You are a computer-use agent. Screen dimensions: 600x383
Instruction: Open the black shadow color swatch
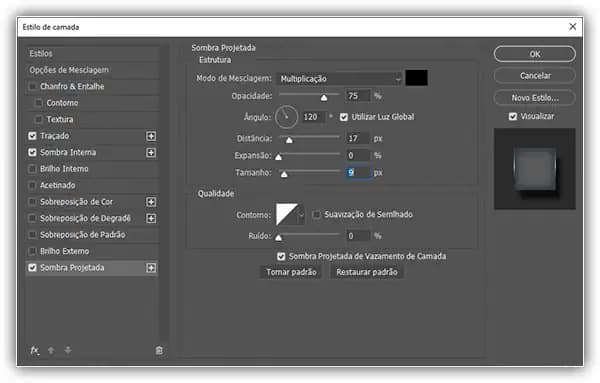pos(416,78)
